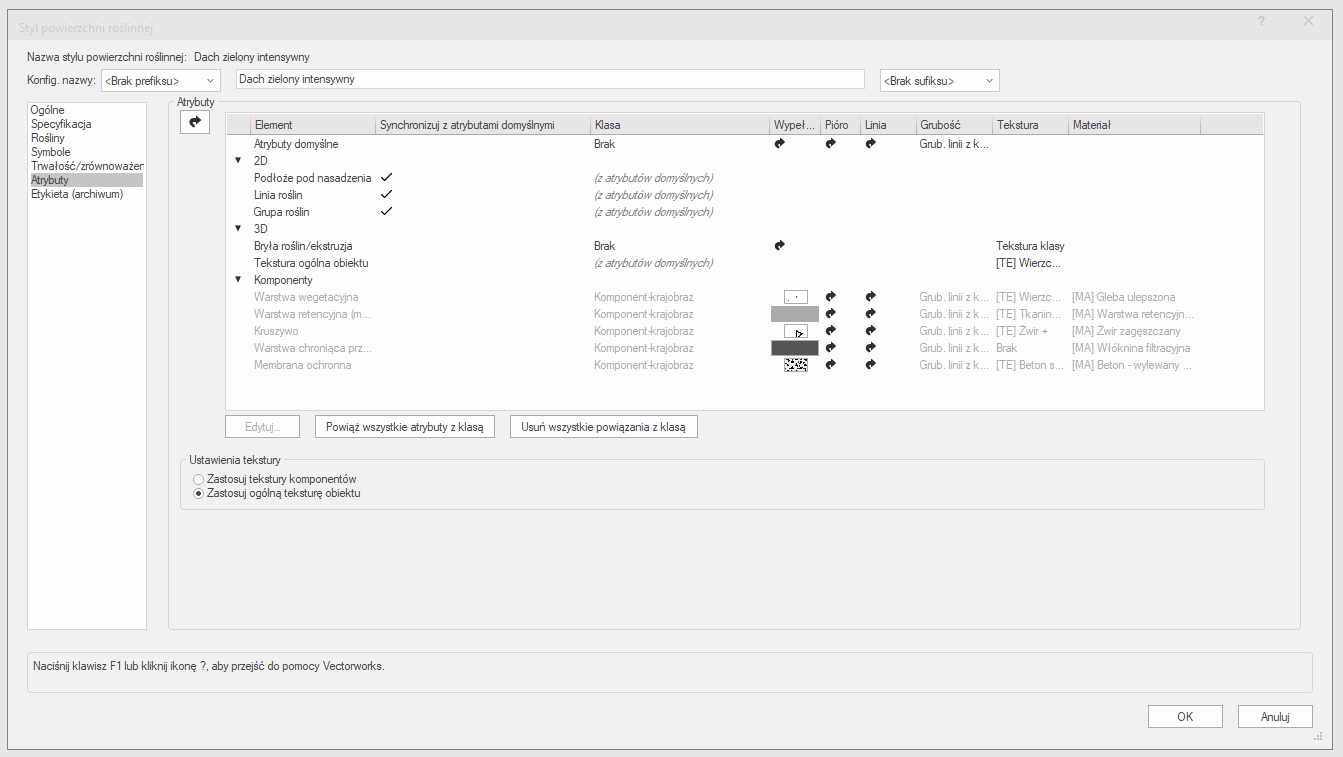Click the style name text field
The width and height of the screenshot is (1343, 757).
click(x=550, y=79)
